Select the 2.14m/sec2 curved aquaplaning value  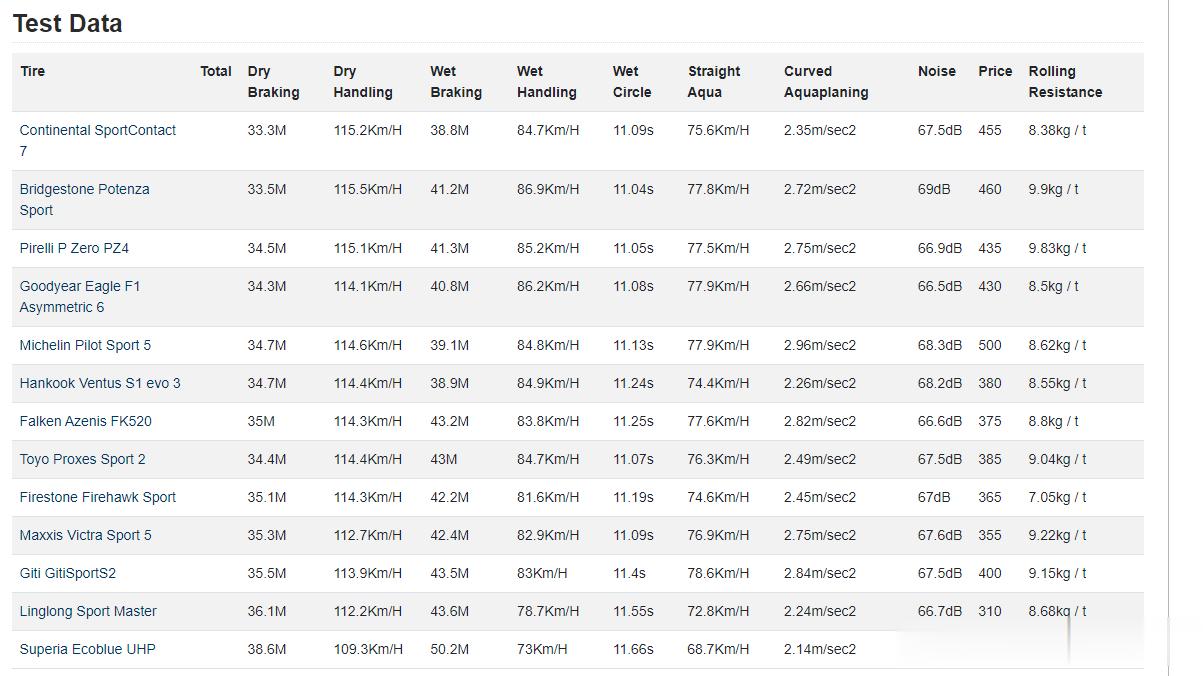click(820, 649)
